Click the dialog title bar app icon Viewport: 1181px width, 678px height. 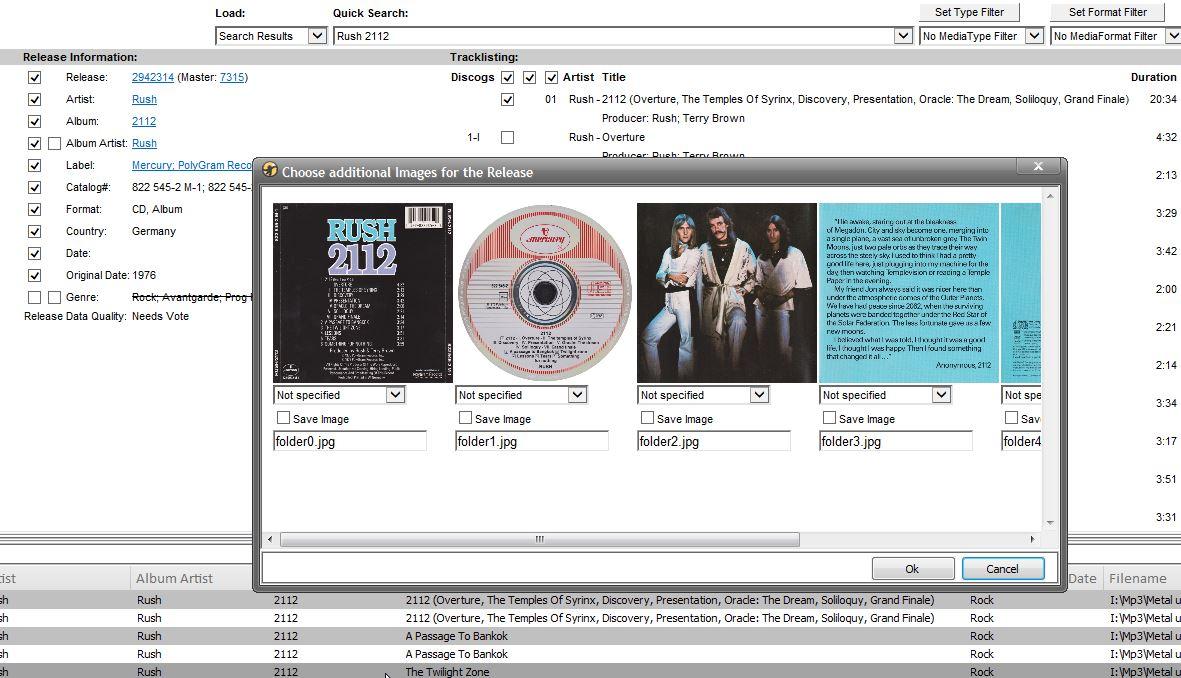pos(270,170)
